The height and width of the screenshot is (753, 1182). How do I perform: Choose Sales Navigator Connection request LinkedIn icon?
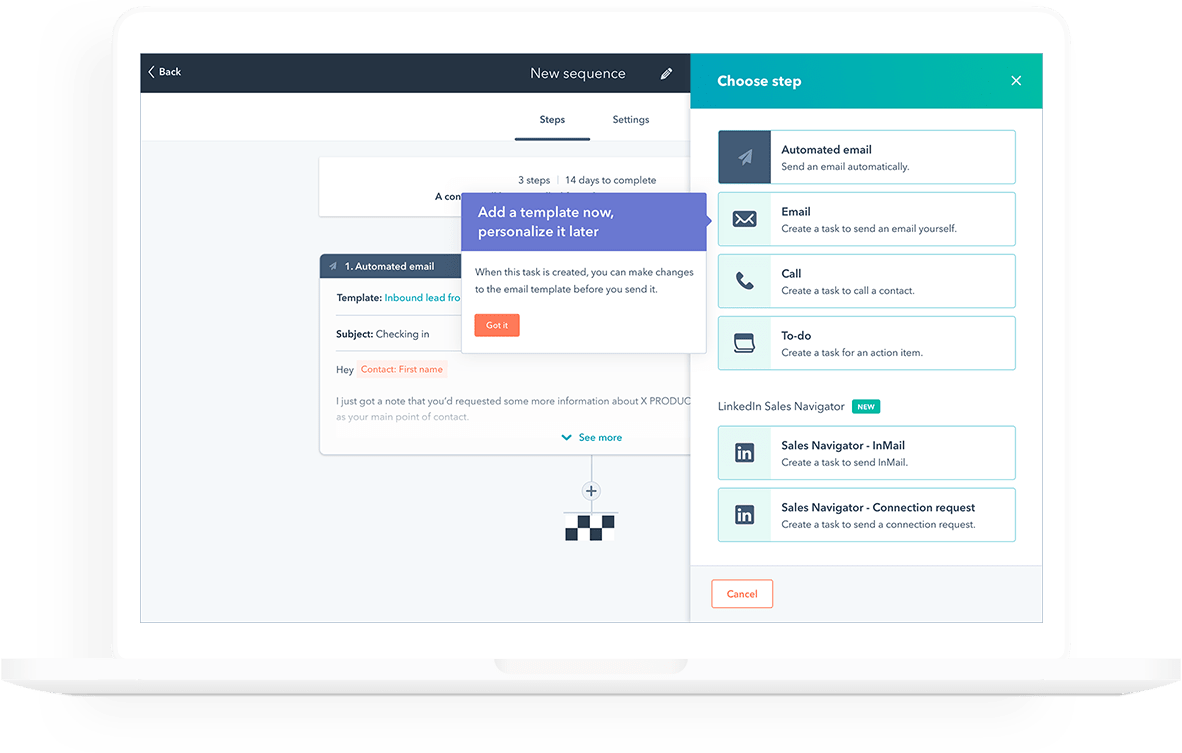(745, 515)
